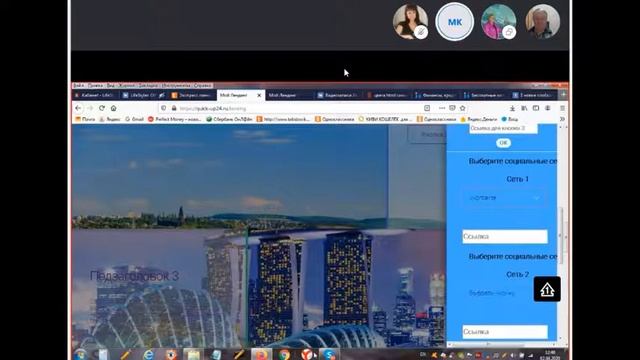This screenshot has width=640, height=360.
Task: Click the "Ссылка" field under Сеть 2
Action: point(505,332)
